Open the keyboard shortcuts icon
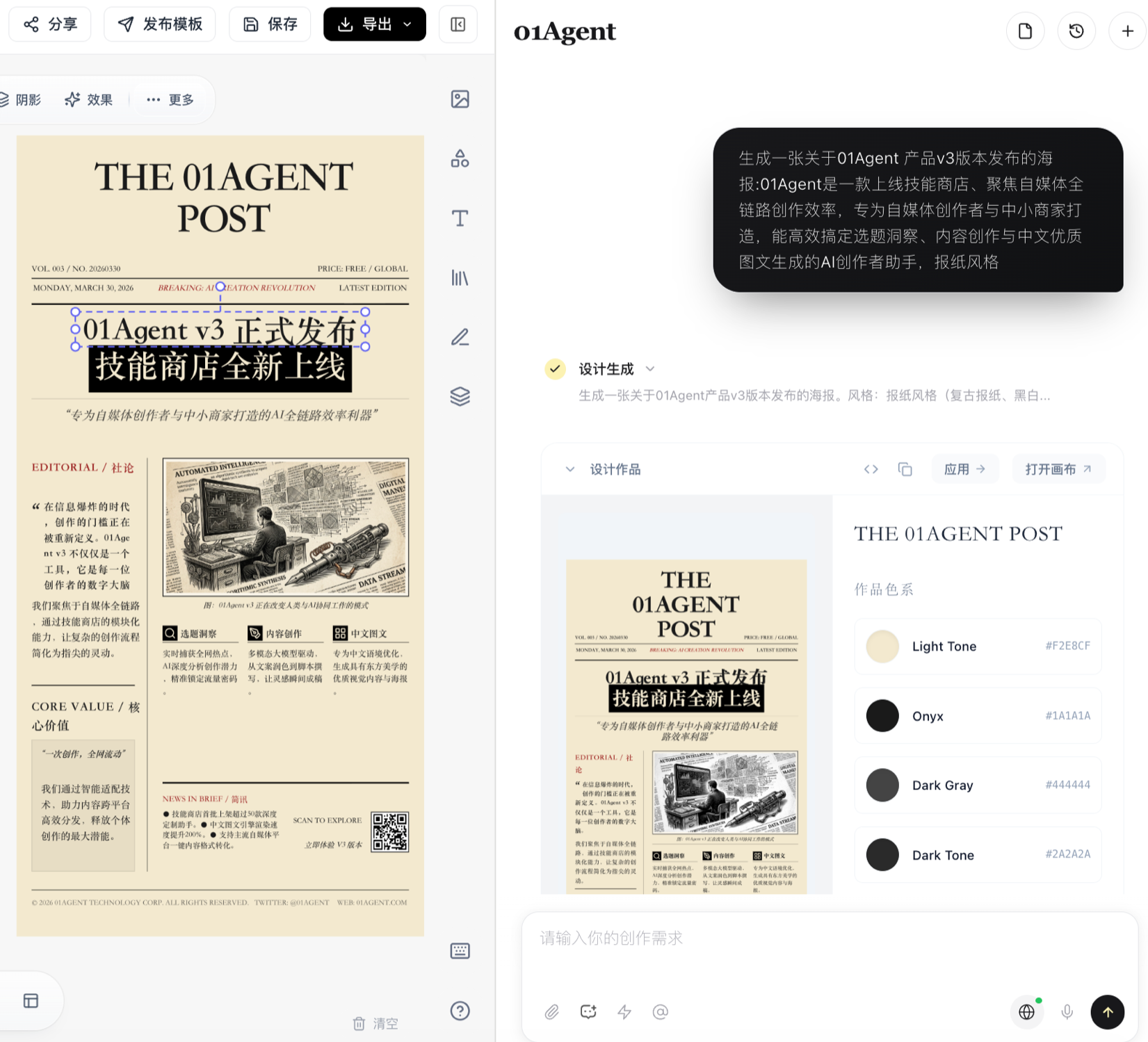The image size is (1148, 1042). click(x=460, y=951)
